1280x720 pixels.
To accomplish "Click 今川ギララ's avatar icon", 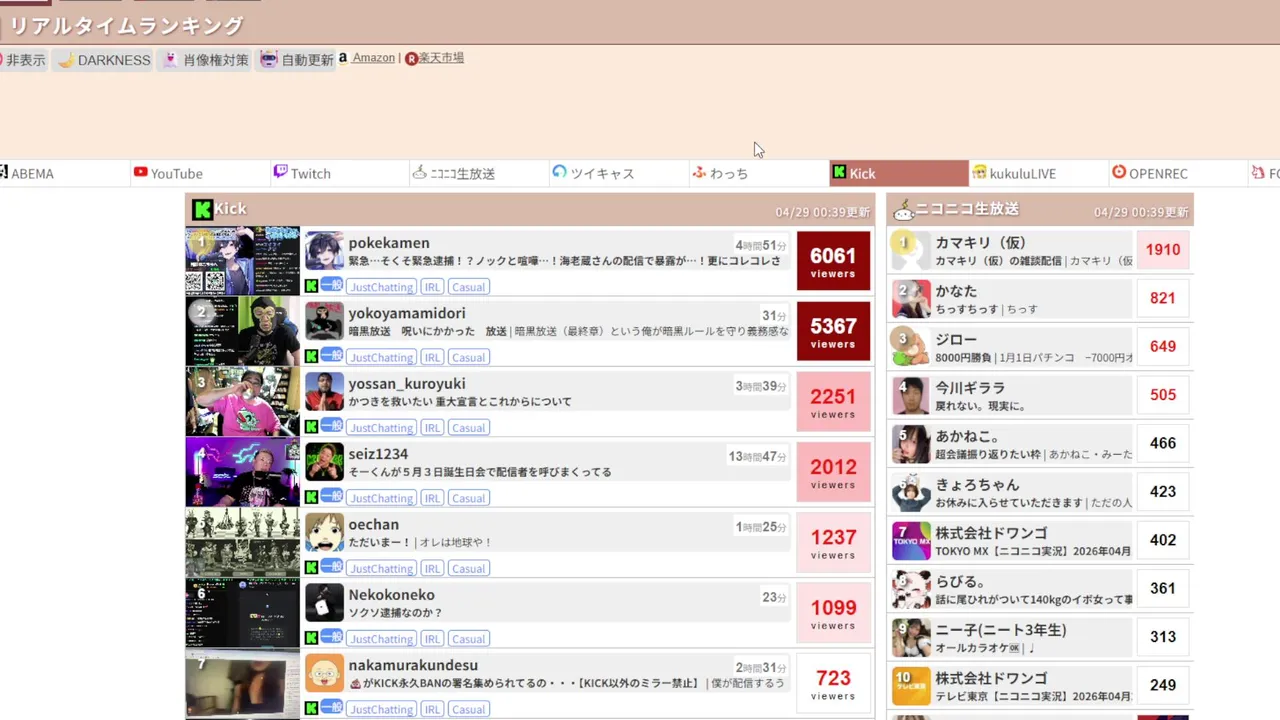I will 911,395.
